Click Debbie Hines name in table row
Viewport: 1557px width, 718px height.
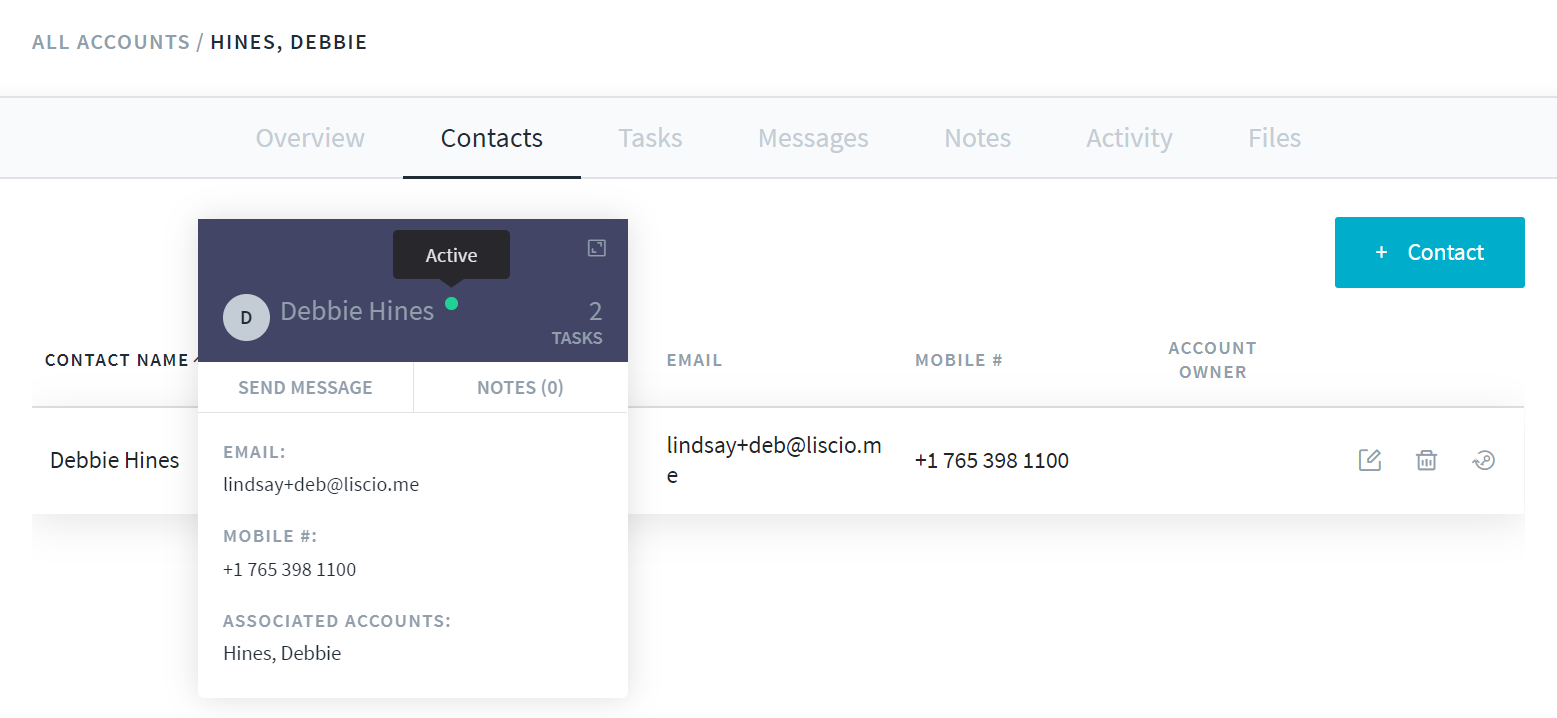tap(115, 460)
